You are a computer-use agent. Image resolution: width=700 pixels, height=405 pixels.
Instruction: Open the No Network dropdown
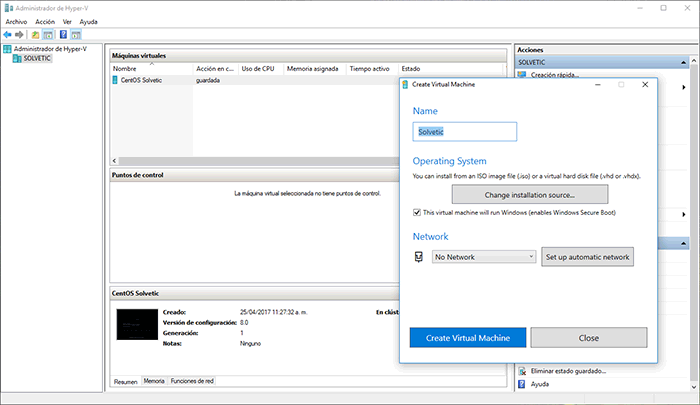tap(484, 257)
